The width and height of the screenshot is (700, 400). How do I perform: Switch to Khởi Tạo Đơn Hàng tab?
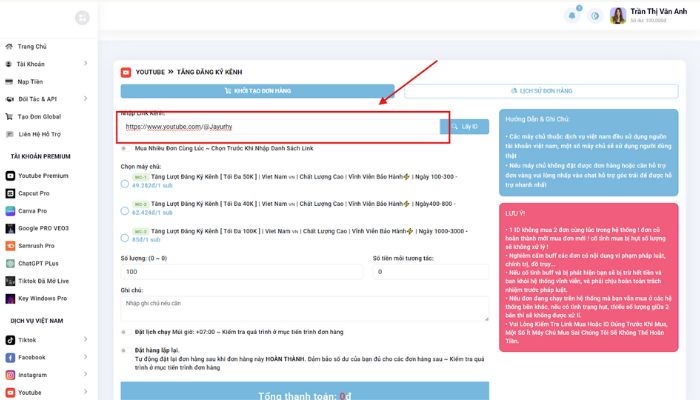pyautogui.click(x=258, y=91)
